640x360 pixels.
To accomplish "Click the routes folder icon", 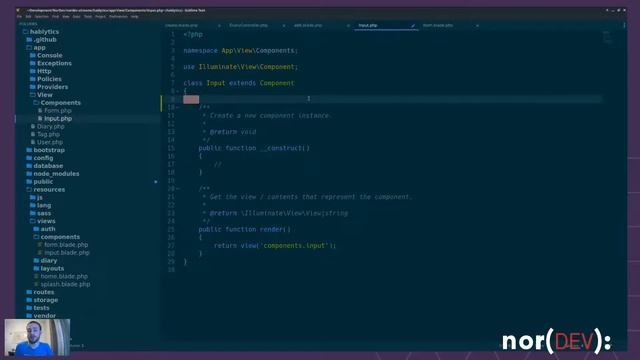I will tap(29, 292).
